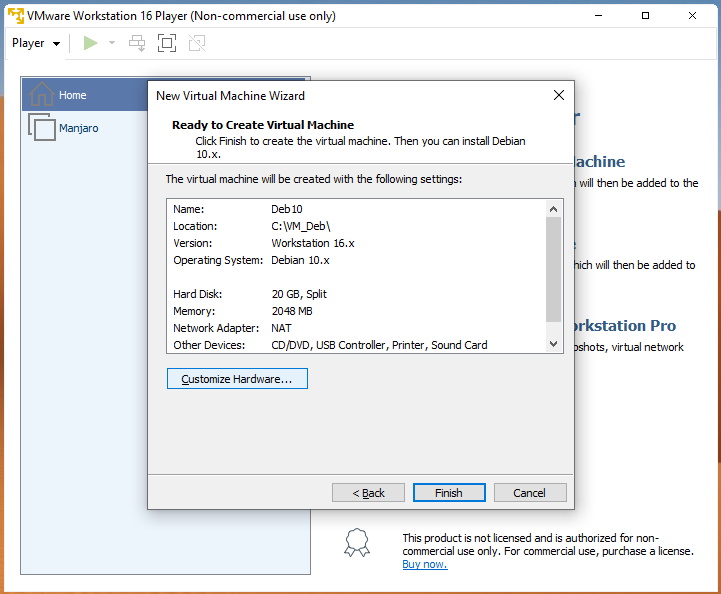Click the license ribbon badge icon
This screenshot has width=721, height=594.
point(357,543)
